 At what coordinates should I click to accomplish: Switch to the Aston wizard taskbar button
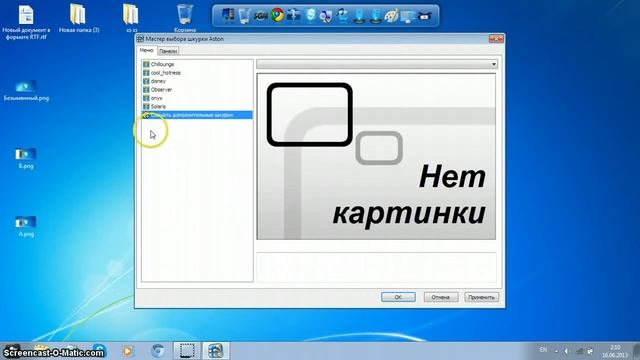216,351
